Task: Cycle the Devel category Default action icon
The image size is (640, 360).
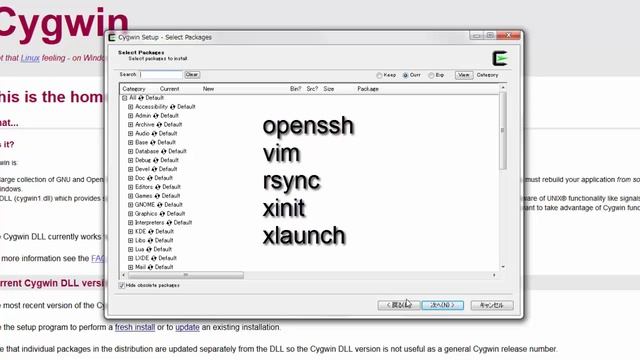Action: pos(154,169)
